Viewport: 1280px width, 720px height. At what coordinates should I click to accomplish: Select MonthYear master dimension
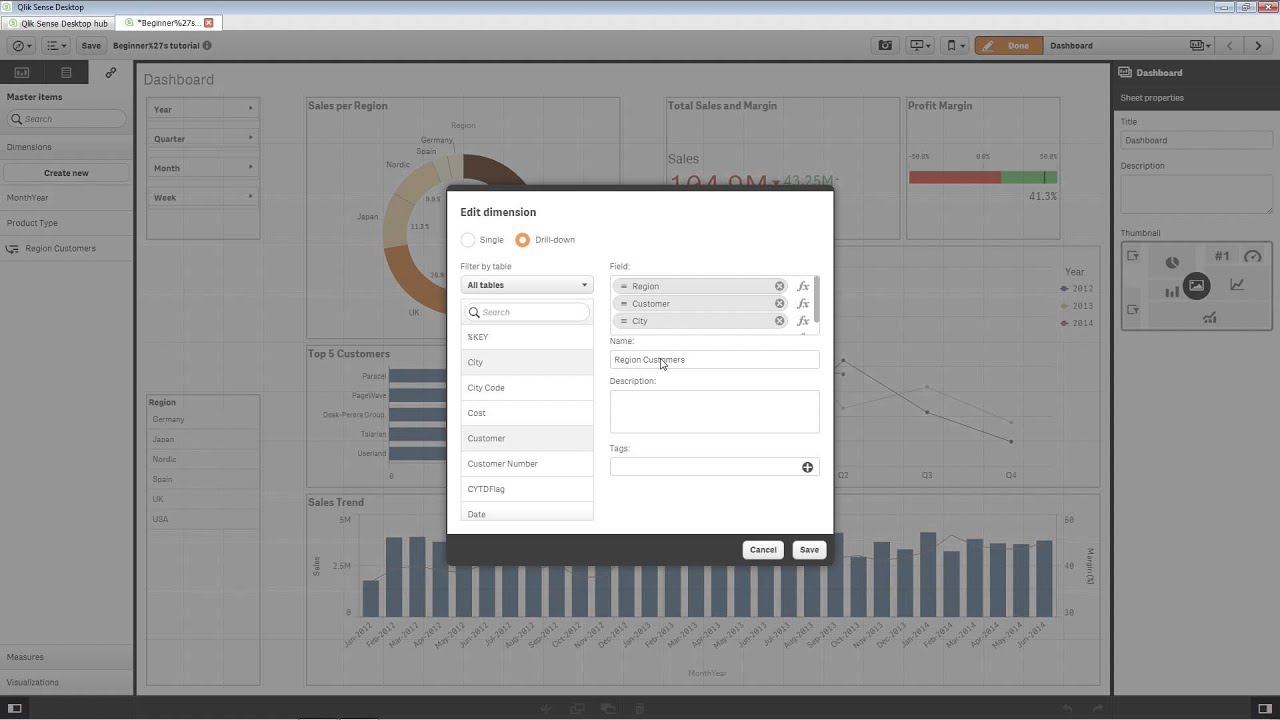[66, 198]
